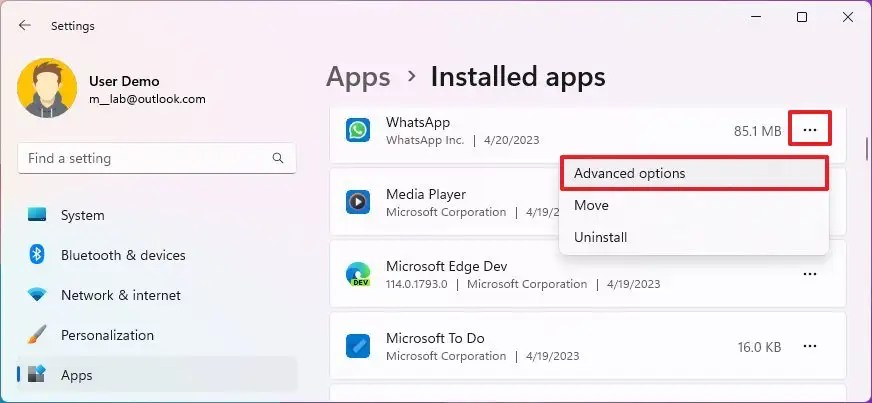Open System settings in sidebar
Screen dimensions: 872x403
pyautogui.click(x=157, y=215)
